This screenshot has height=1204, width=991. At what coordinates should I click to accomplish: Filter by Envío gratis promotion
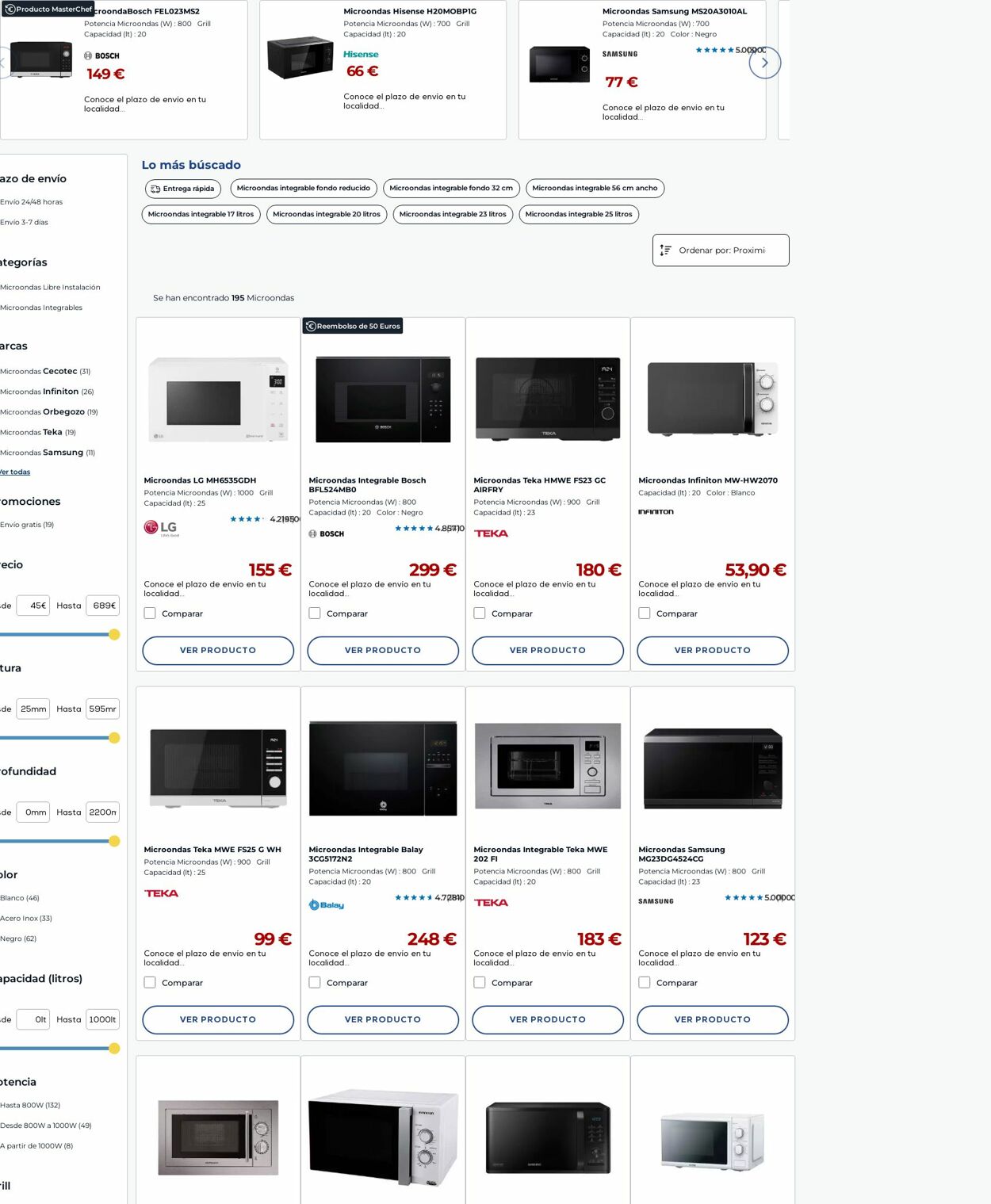(x=27, y=525)
